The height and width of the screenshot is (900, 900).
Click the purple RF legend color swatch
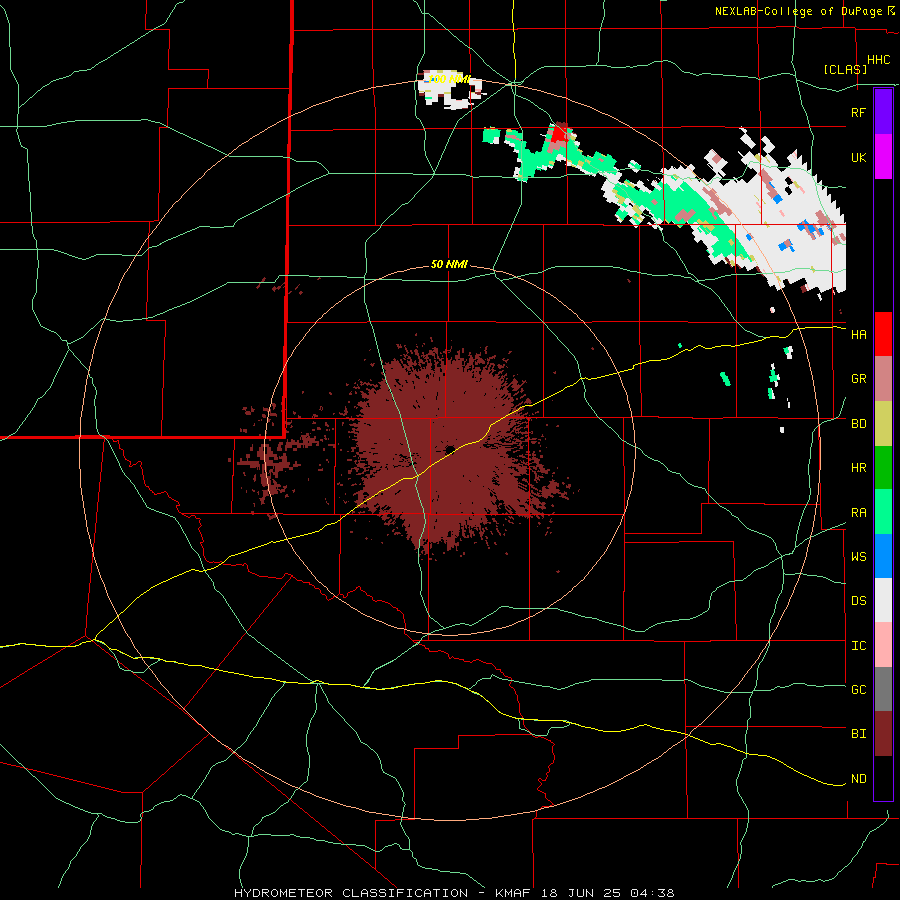click(883, 112)
